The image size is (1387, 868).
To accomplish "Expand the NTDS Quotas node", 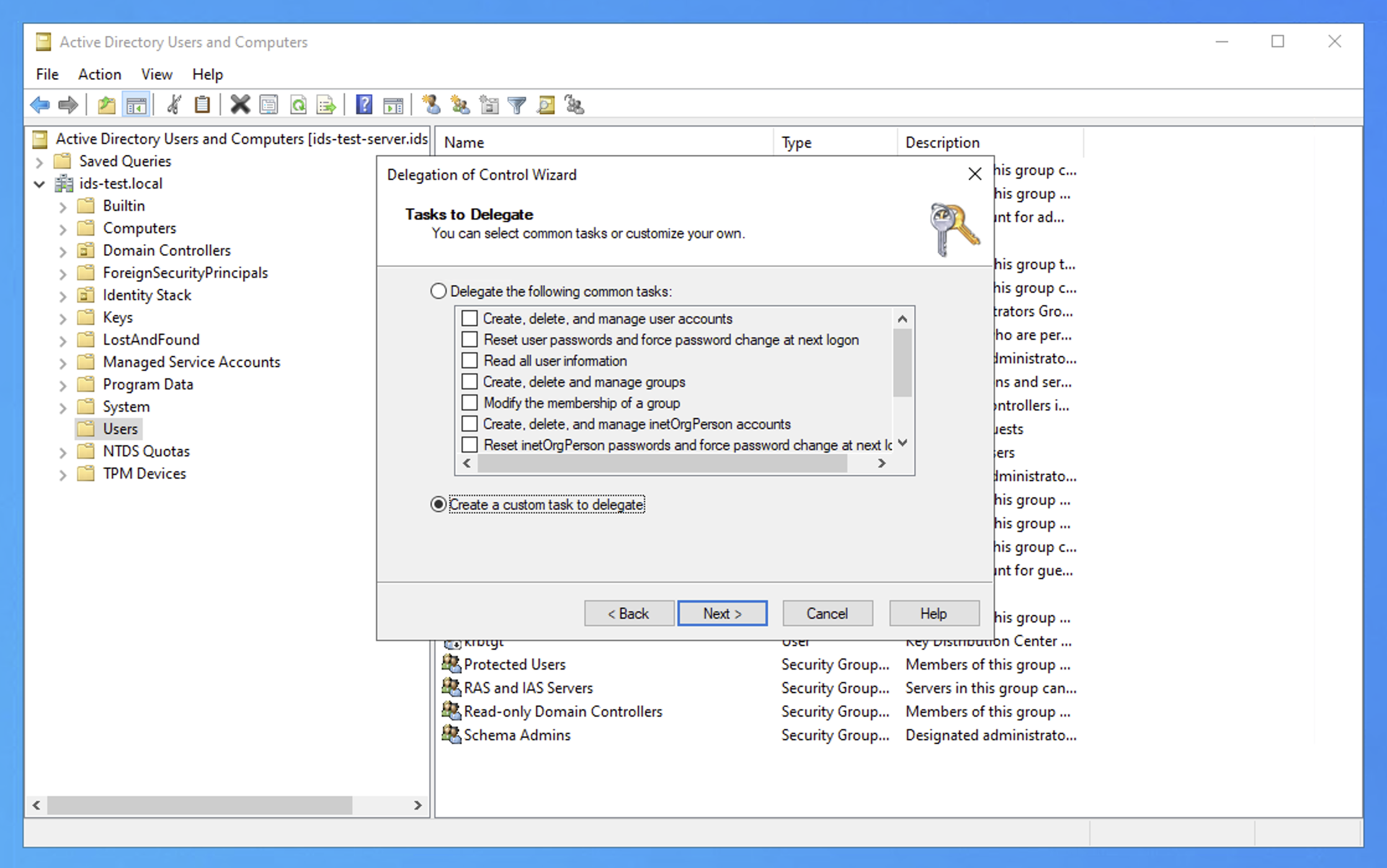I will 63,453.
